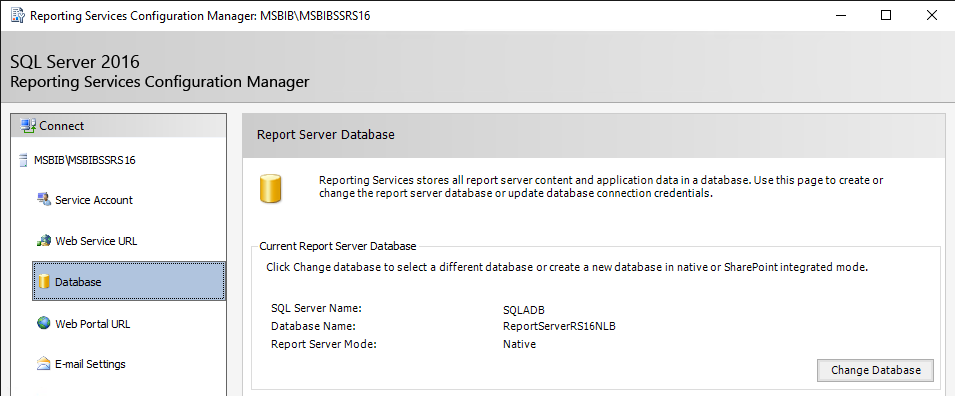Click the 'Reporting Services stores all report' description text
This screenshot has width=955, height=396.
[601, 187]
